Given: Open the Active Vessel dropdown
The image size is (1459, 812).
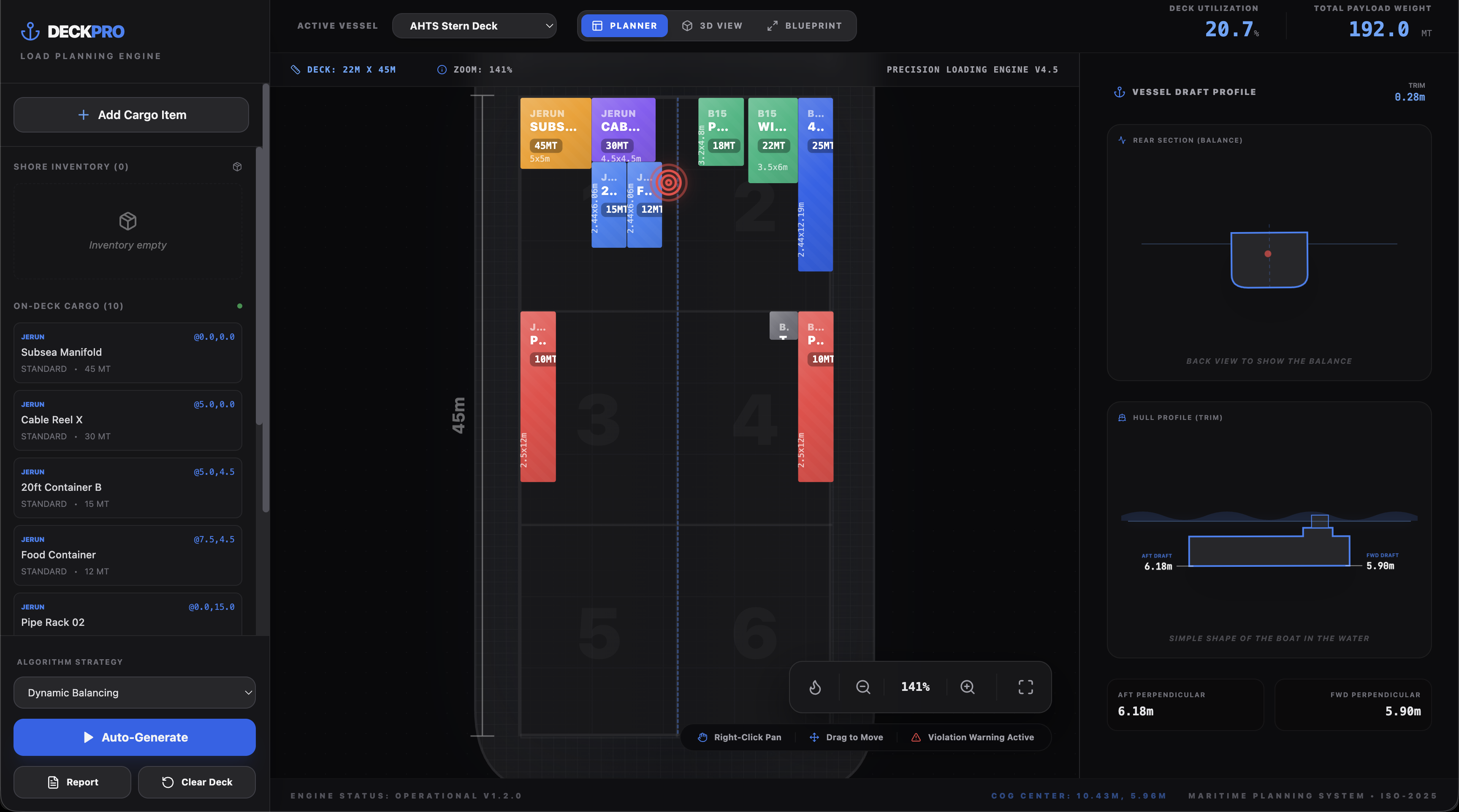Looking at the screenshot, I should 475,25.
